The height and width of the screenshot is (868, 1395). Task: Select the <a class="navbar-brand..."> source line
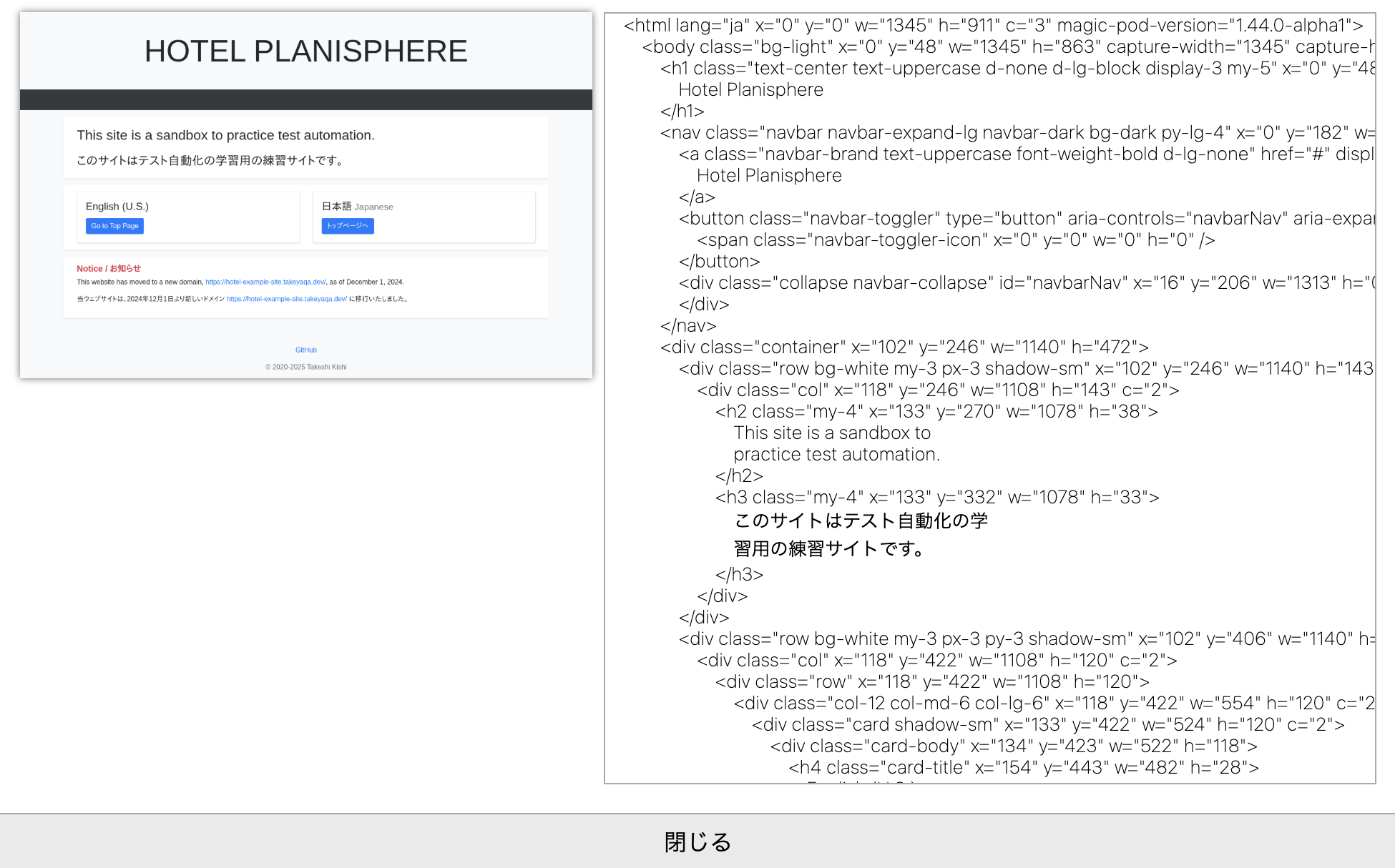[1026, 154]
